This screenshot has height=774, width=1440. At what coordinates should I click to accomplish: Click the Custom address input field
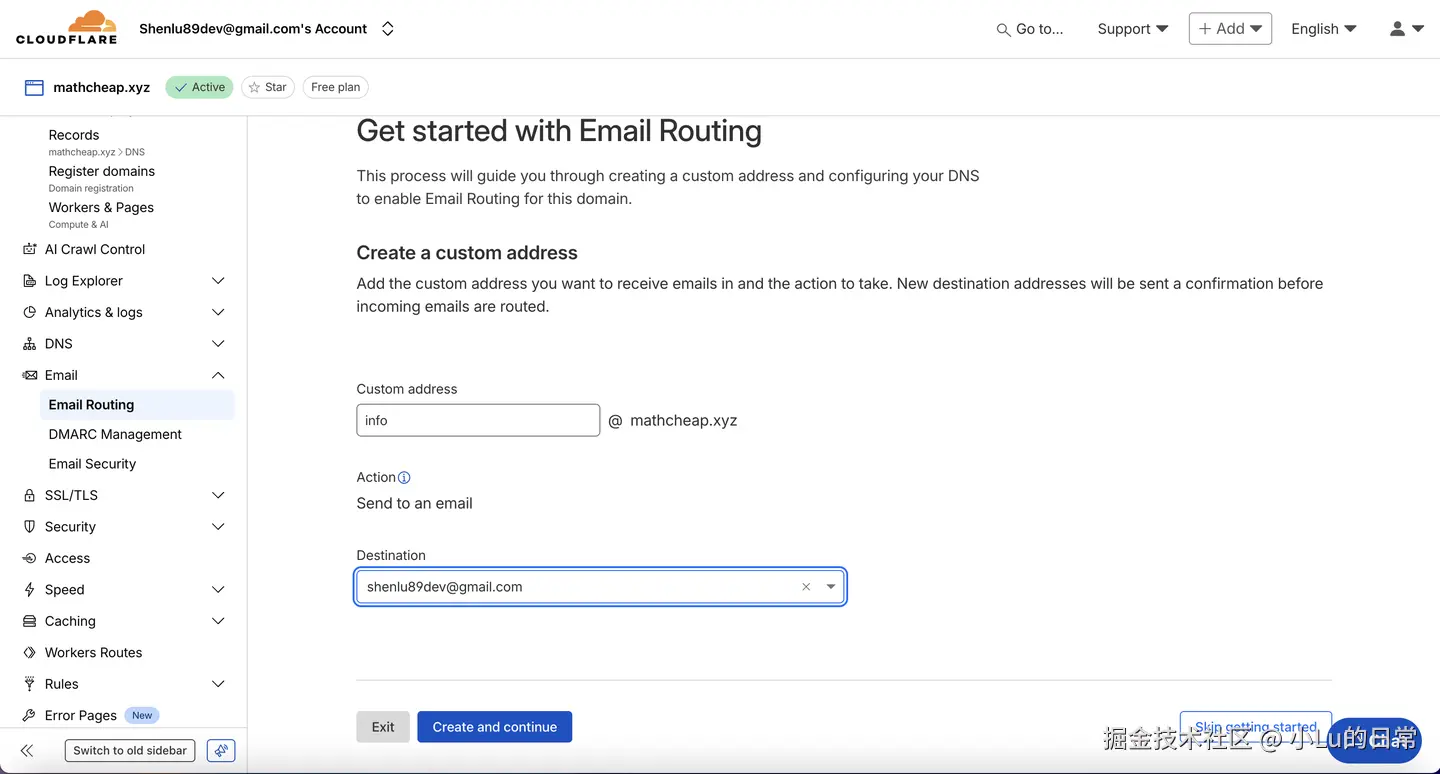(x=478, y=421)
